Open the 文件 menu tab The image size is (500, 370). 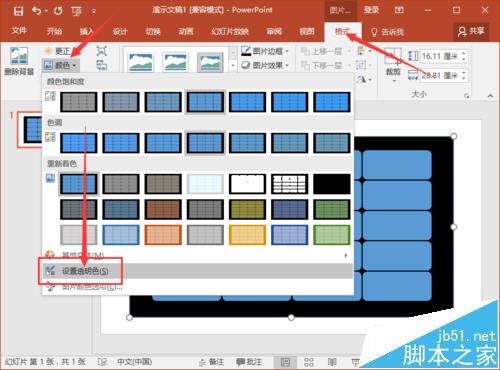pyautogui.click(x=19, y=31)
